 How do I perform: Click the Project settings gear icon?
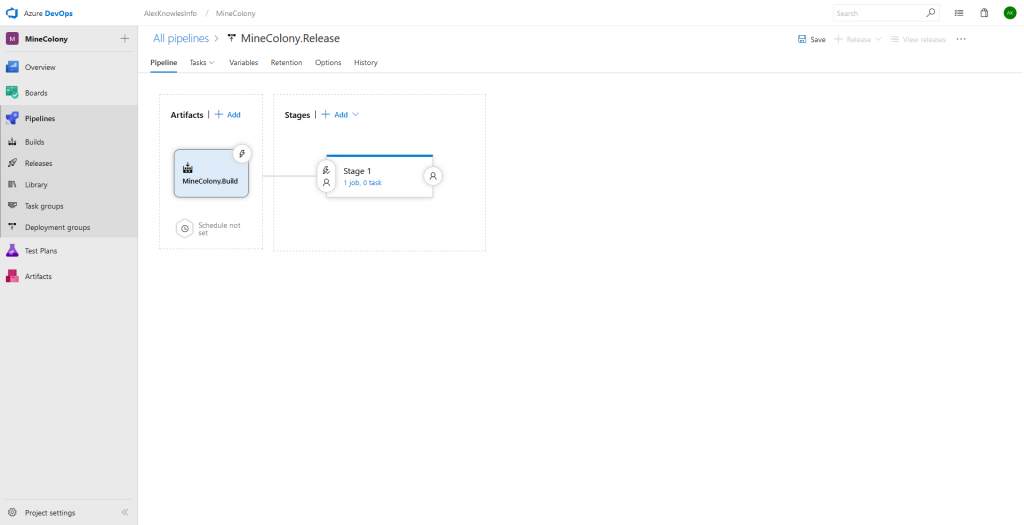(x=12, y=513)
